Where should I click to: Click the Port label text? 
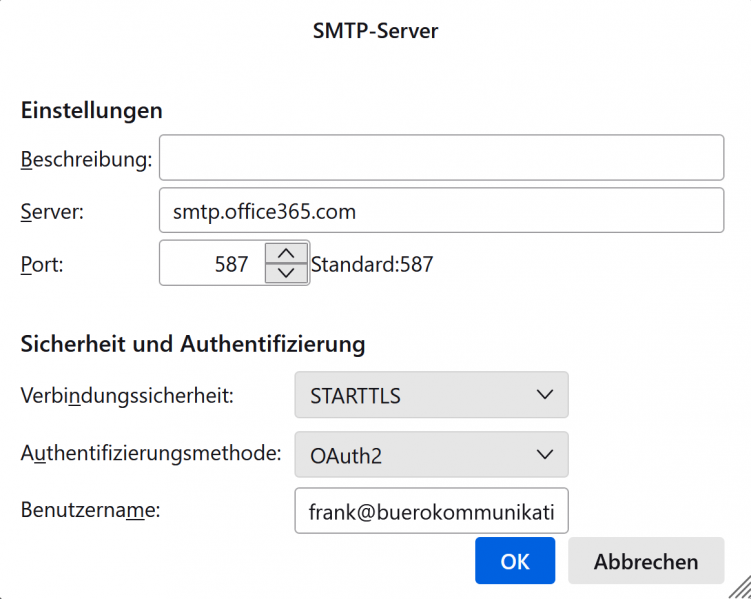[42, 264]
